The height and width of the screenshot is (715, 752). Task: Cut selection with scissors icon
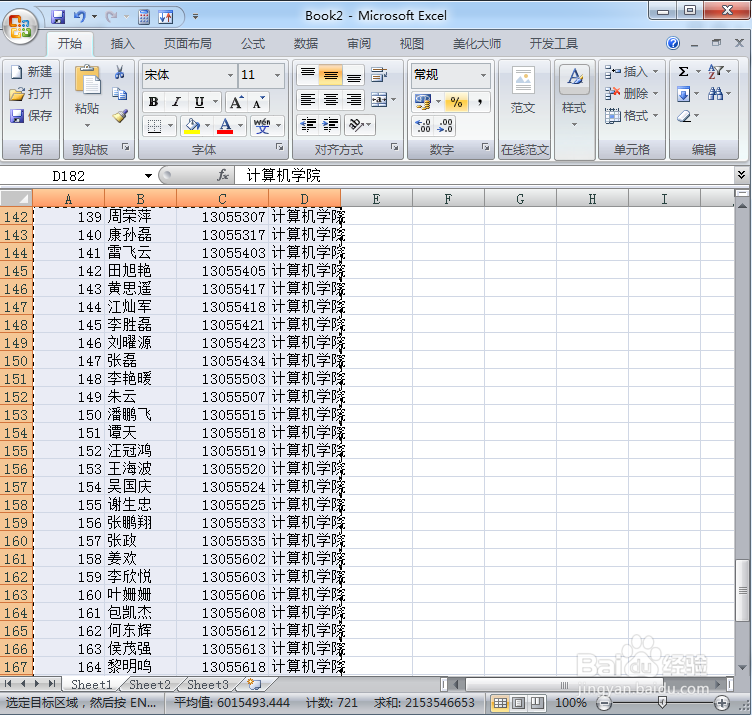[120, 72]
